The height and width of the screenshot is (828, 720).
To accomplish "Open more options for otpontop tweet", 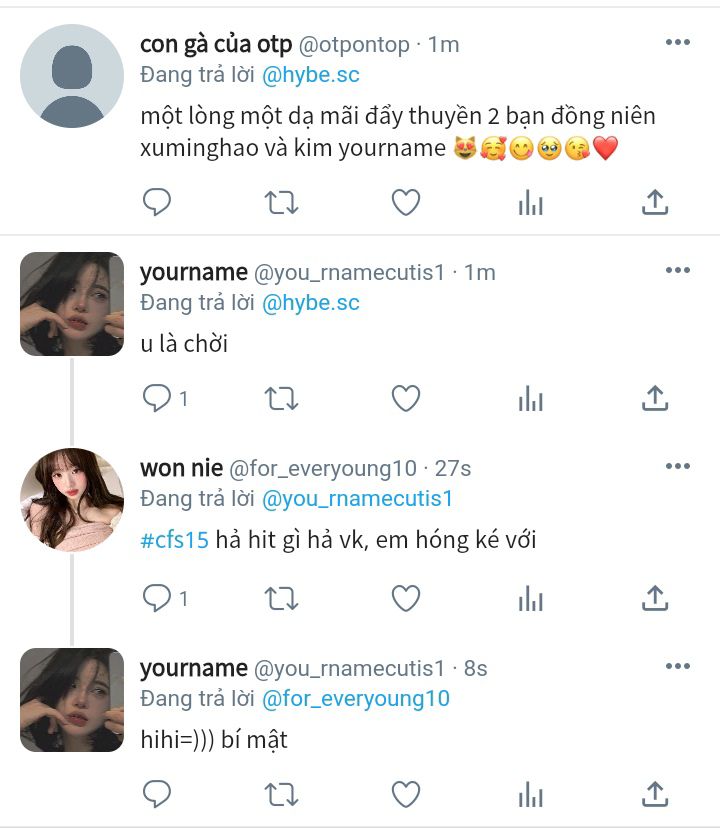I will [678, 42].
